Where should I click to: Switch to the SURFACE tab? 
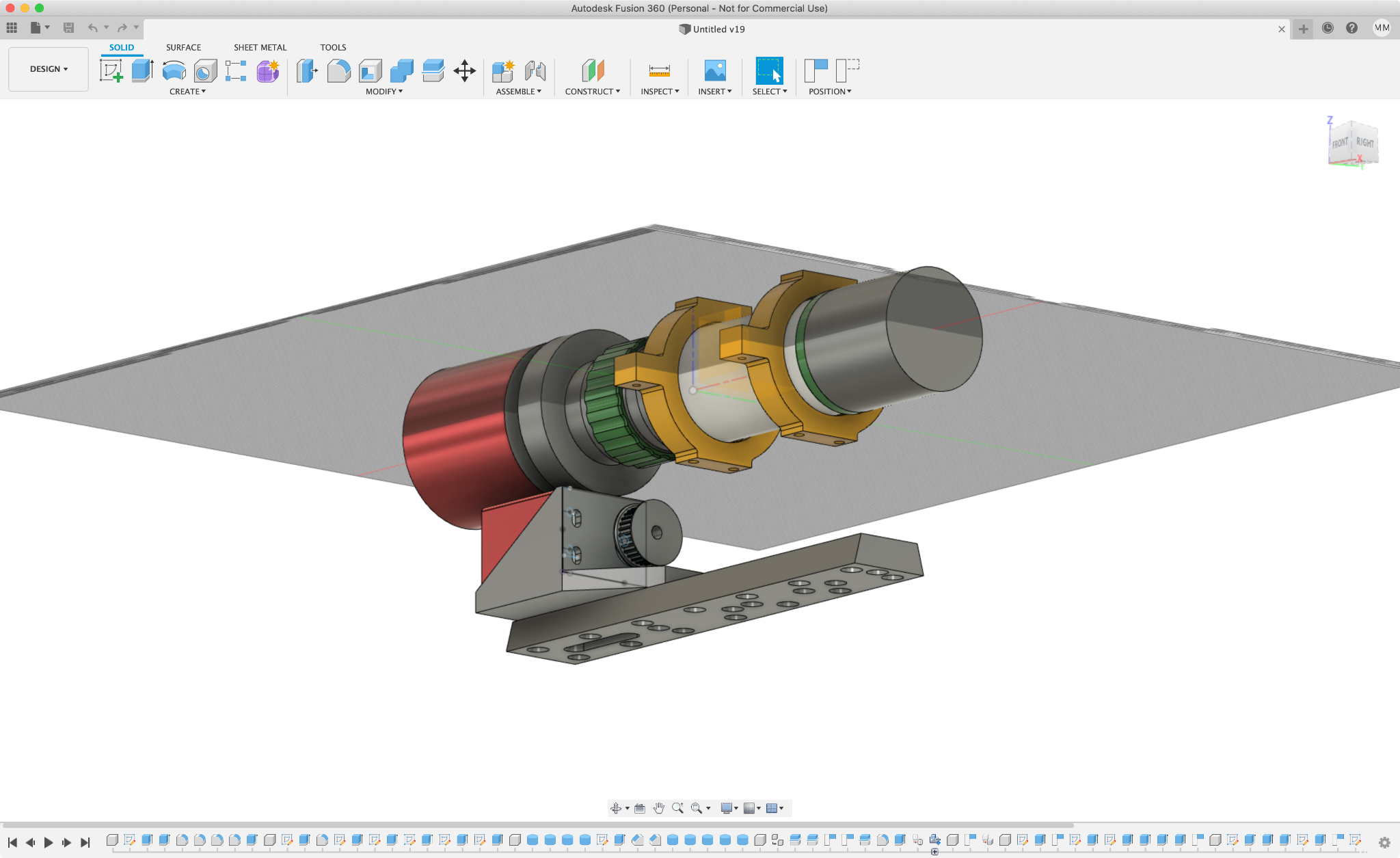183,48
